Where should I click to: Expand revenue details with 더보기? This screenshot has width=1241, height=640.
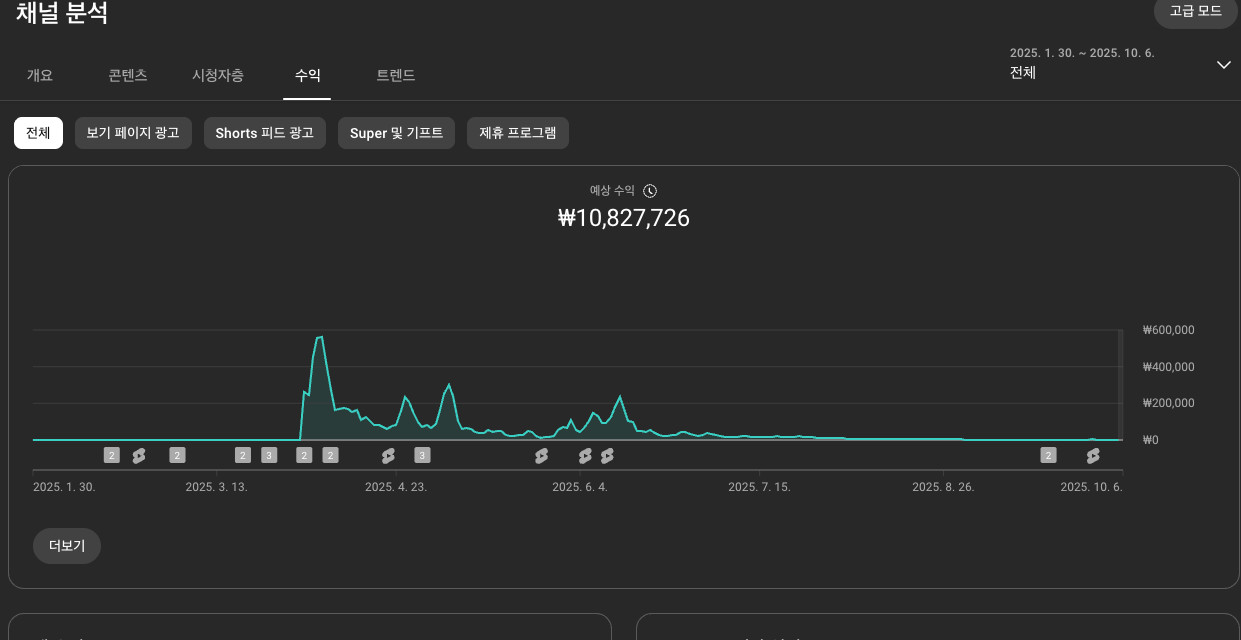pyautogui.click(x=67, y=546)
